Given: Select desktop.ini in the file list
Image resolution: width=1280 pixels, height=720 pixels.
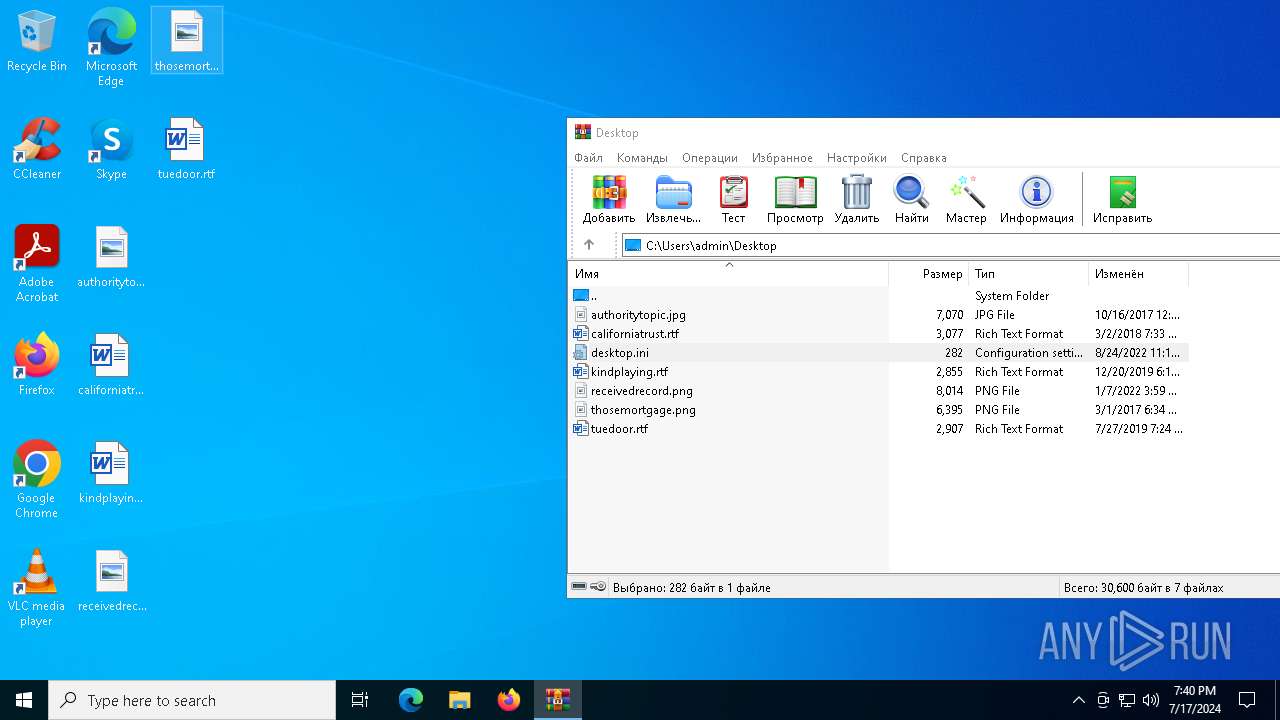Looking at the screenshot, I should click(x=878, y=353).
